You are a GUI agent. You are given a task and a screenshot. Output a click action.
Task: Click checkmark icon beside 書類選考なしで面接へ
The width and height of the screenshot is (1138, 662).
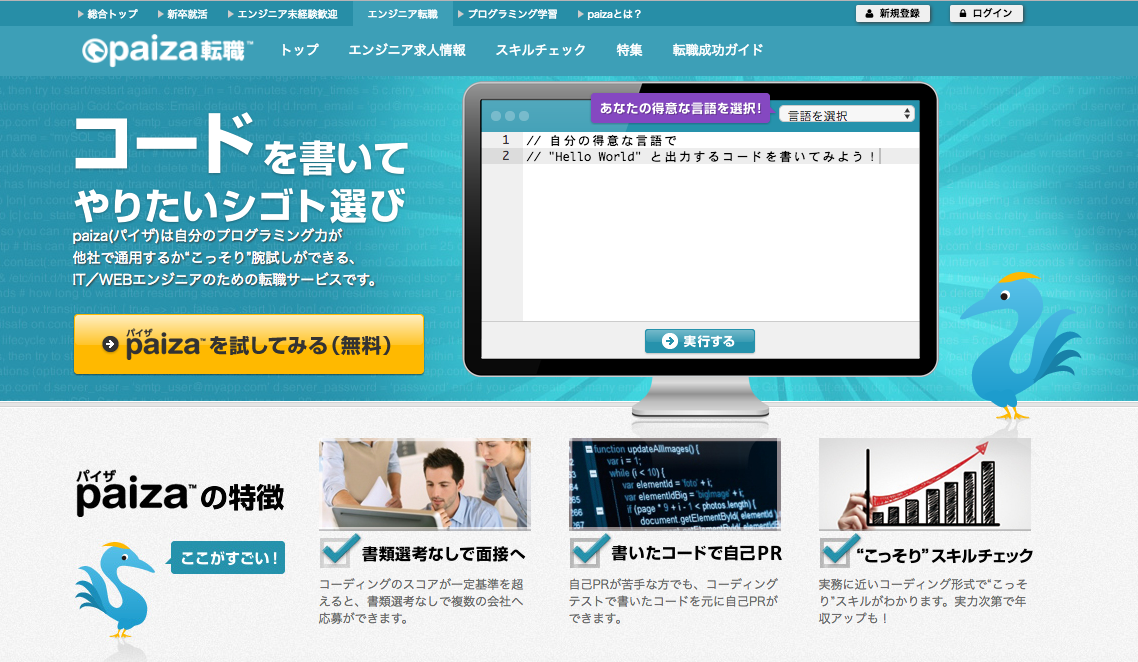pyautogui.click(x=340, y=550)
